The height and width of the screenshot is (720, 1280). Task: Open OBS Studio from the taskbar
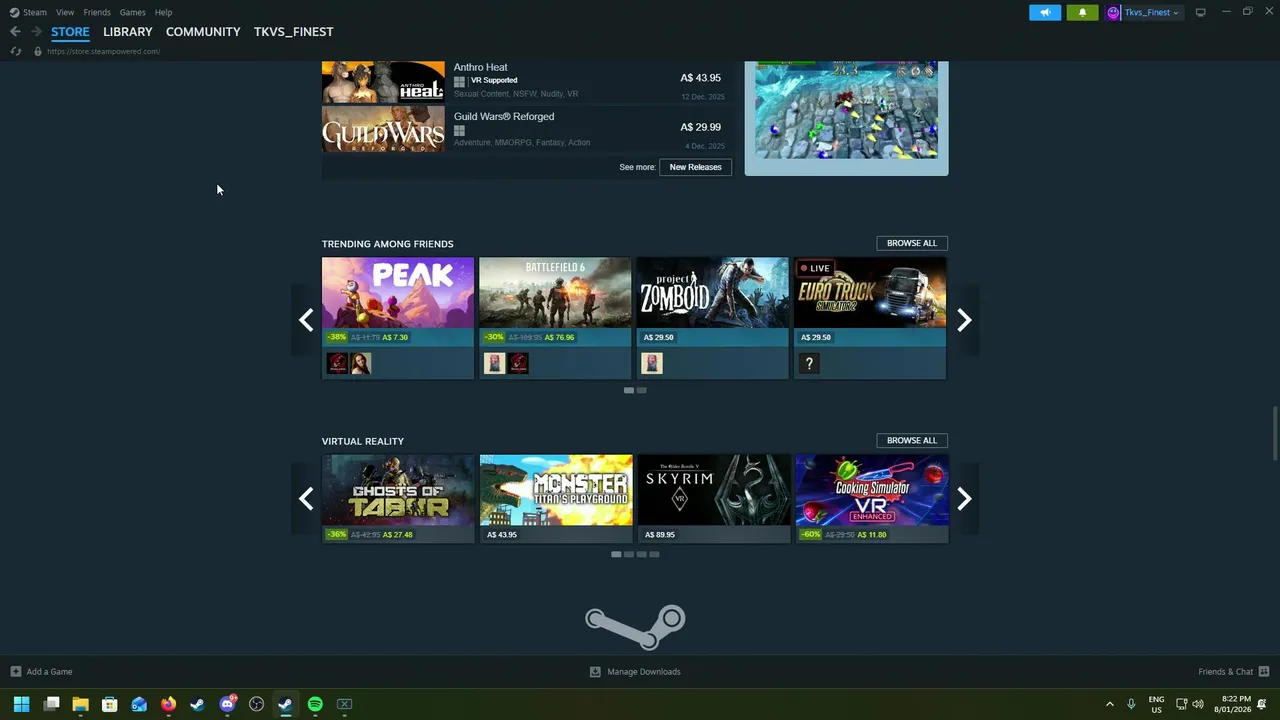tap(256, 704)
